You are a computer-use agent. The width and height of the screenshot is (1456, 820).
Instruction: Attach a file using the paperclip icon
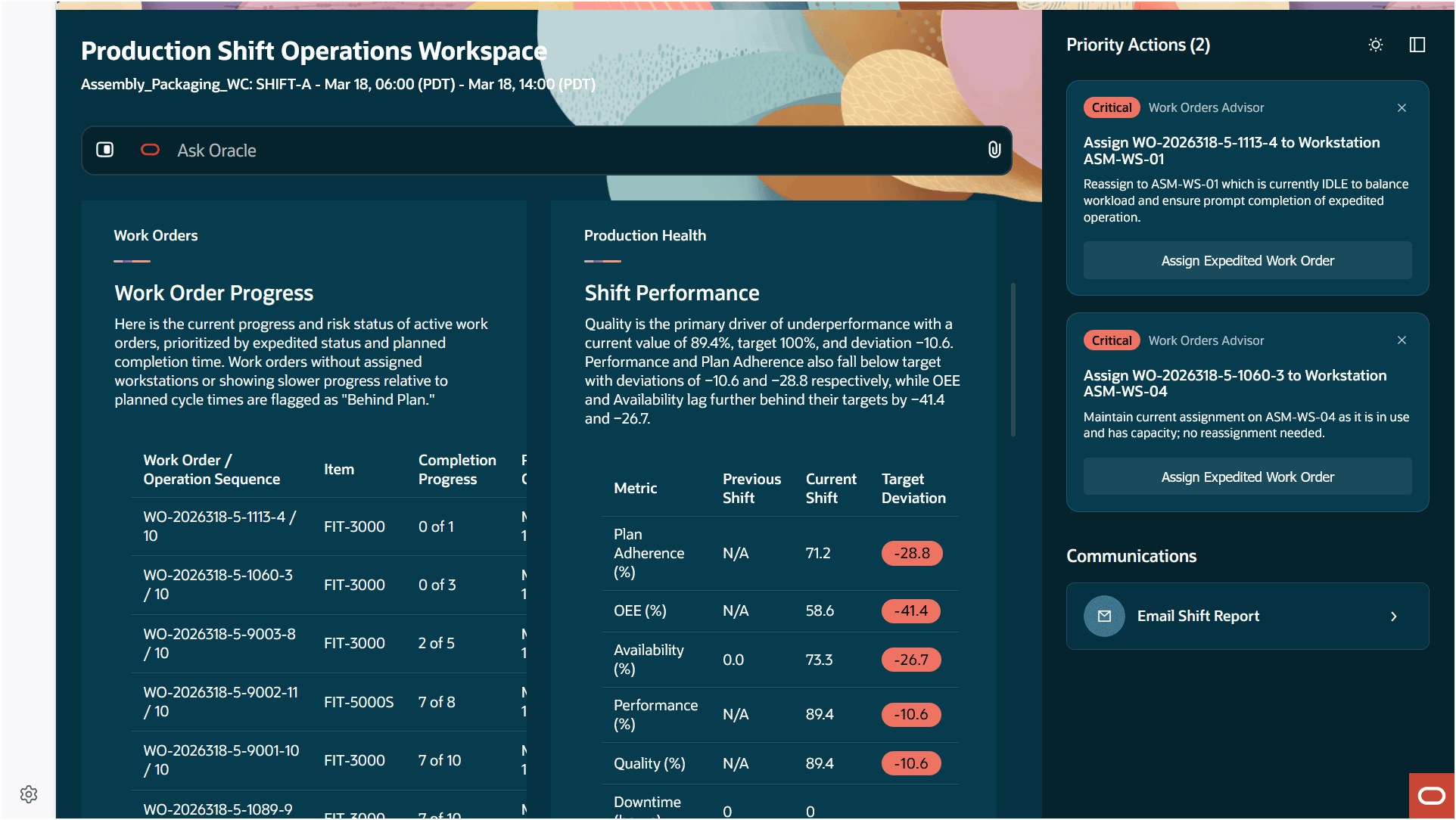[x=994, y=150]
